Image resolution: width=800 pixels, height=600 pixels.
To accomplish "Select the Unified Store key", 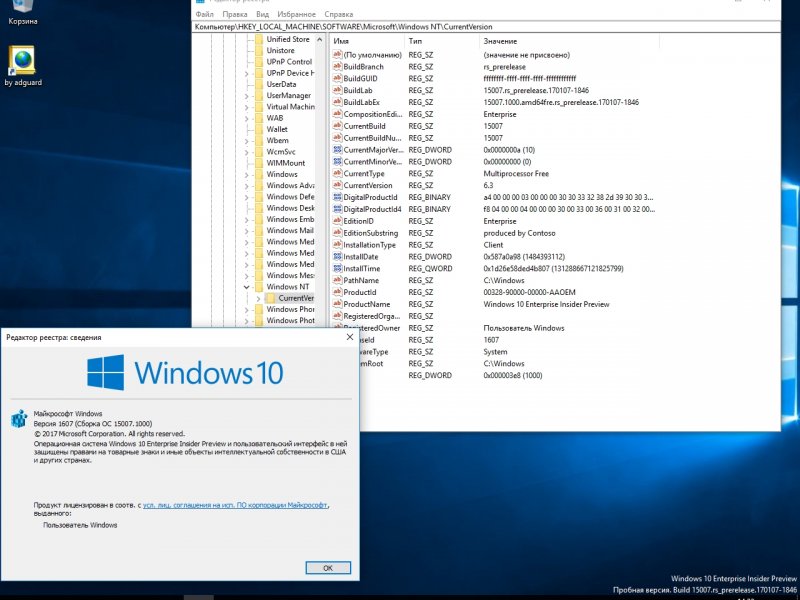I will coord(288,39).
